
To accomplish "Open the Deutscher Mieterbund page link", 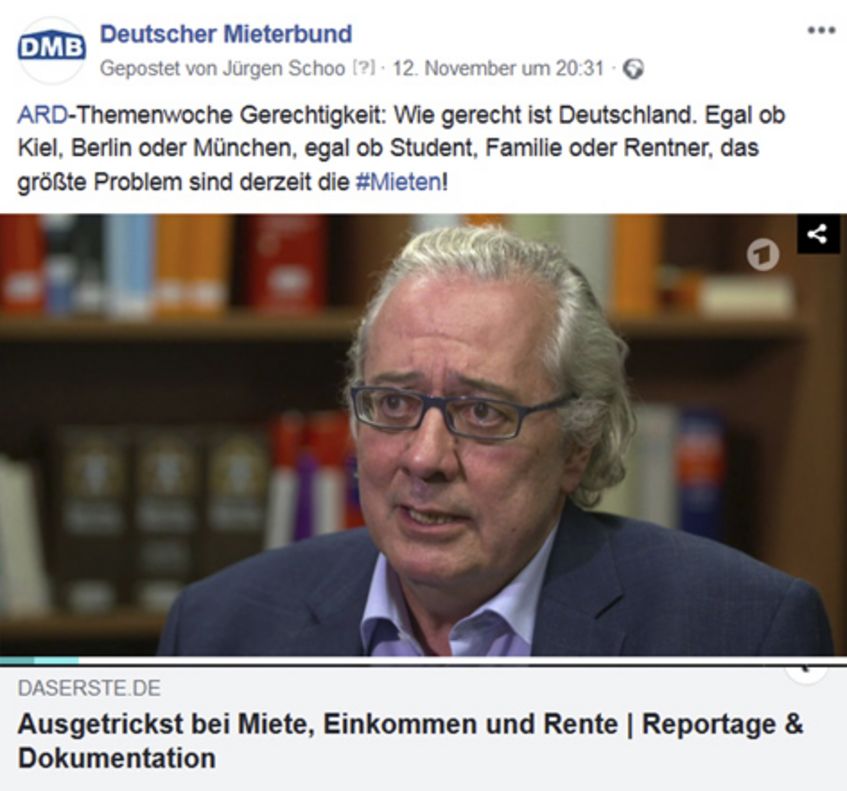I will click(226, 34).
